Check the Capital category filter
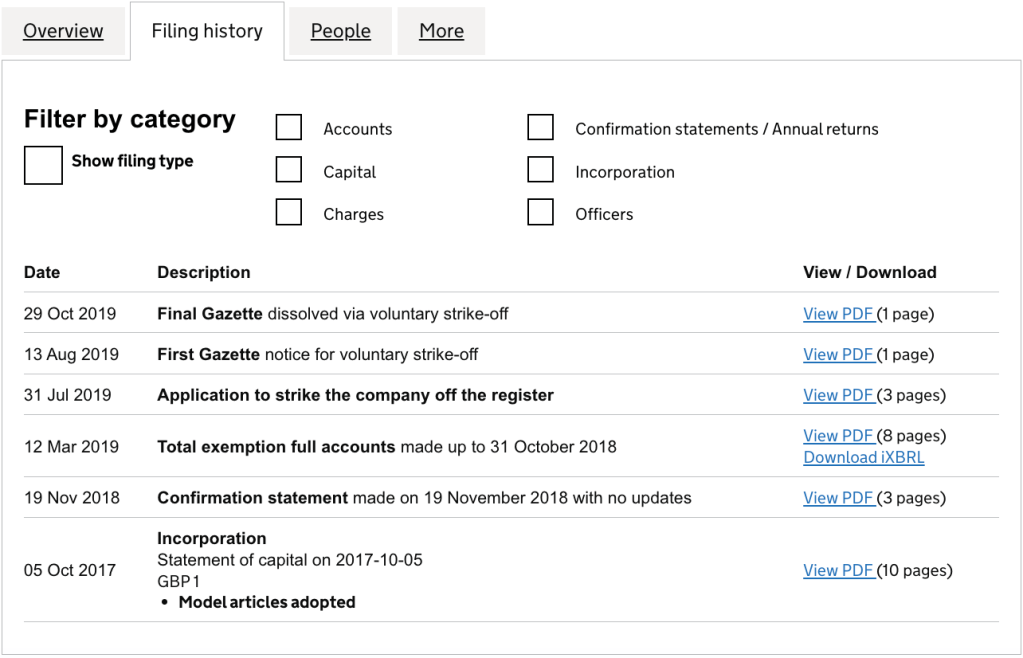The width and height of the screenshot is (1023, 658). 289,171
